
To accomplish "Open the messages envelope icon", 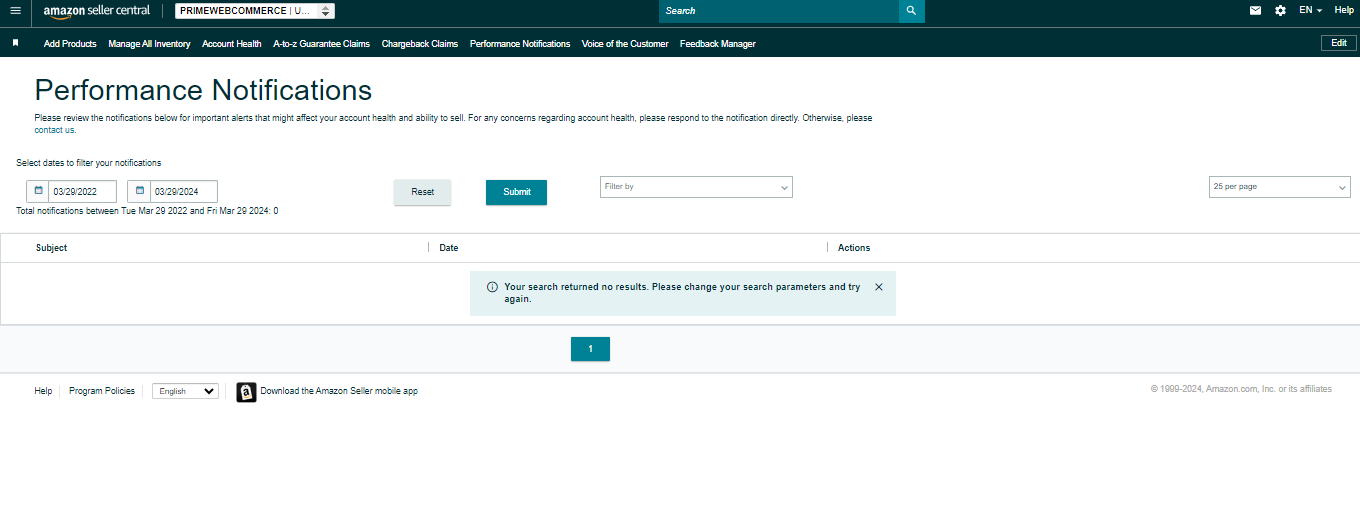I will point(1255,10).
